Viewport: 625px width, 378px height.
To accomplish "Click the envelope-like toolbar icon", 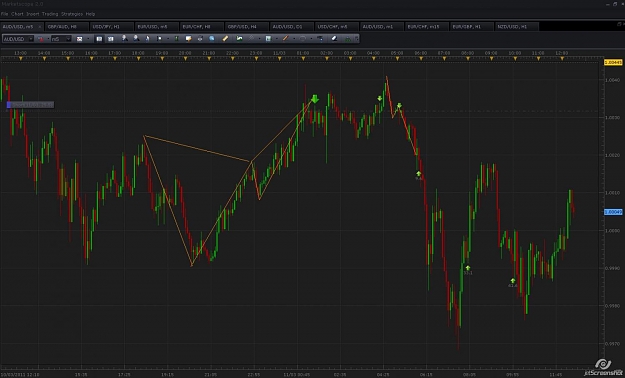I will coord(79,39).
